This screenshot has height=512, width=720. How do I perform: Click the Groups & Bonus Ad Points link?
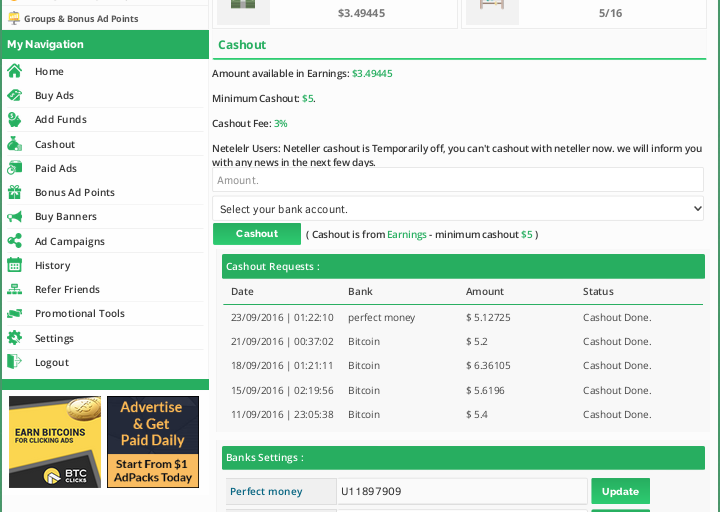click(x=80, y=18)
